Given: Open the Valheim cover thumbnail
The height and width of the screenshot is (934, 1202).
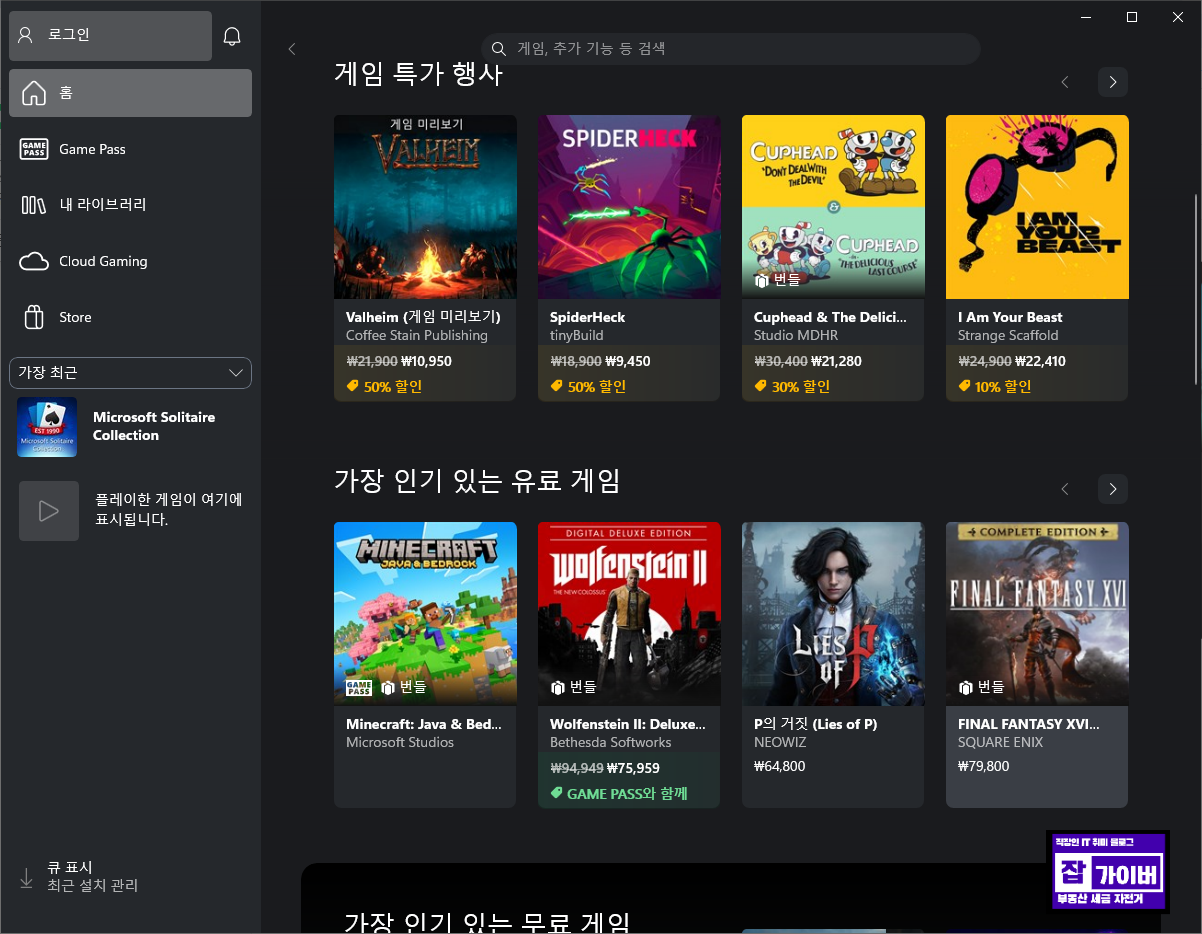Looking at the screenshot, I should pos(425,207).
